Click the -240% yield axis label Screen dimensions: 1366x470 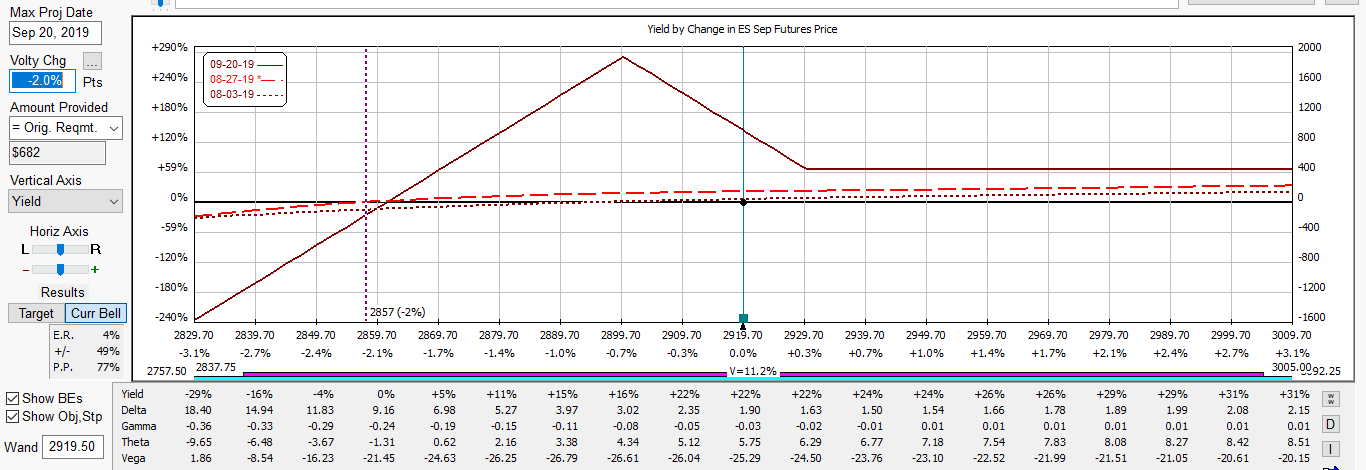[x=170, y=318]
